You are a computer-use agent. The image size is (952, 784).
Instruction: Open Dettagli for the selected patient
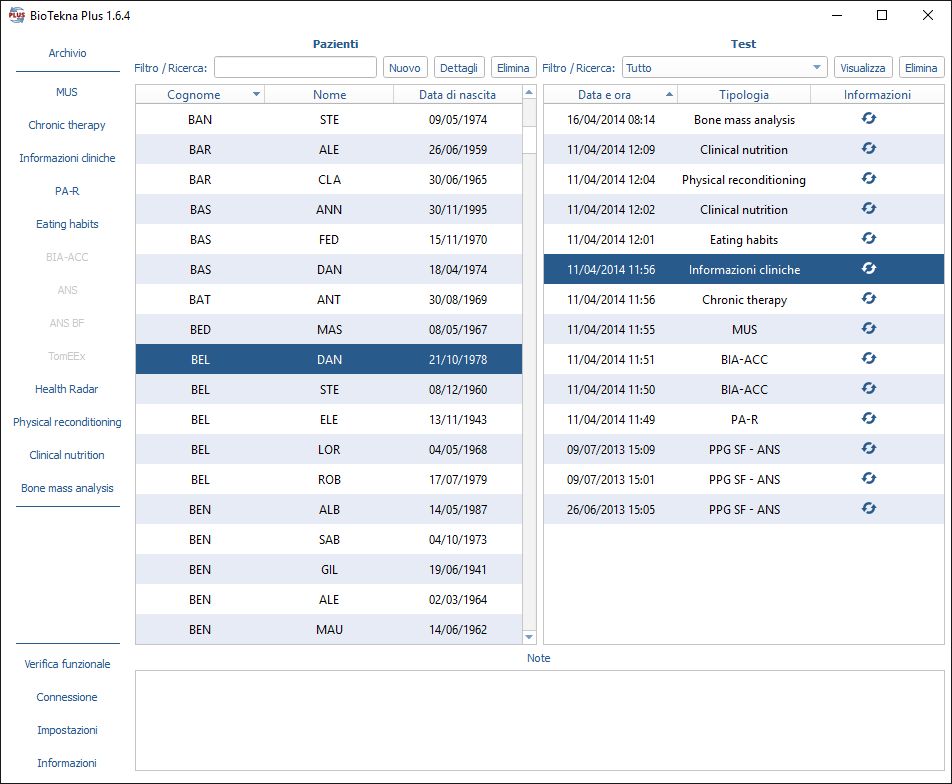pos(459,68)
